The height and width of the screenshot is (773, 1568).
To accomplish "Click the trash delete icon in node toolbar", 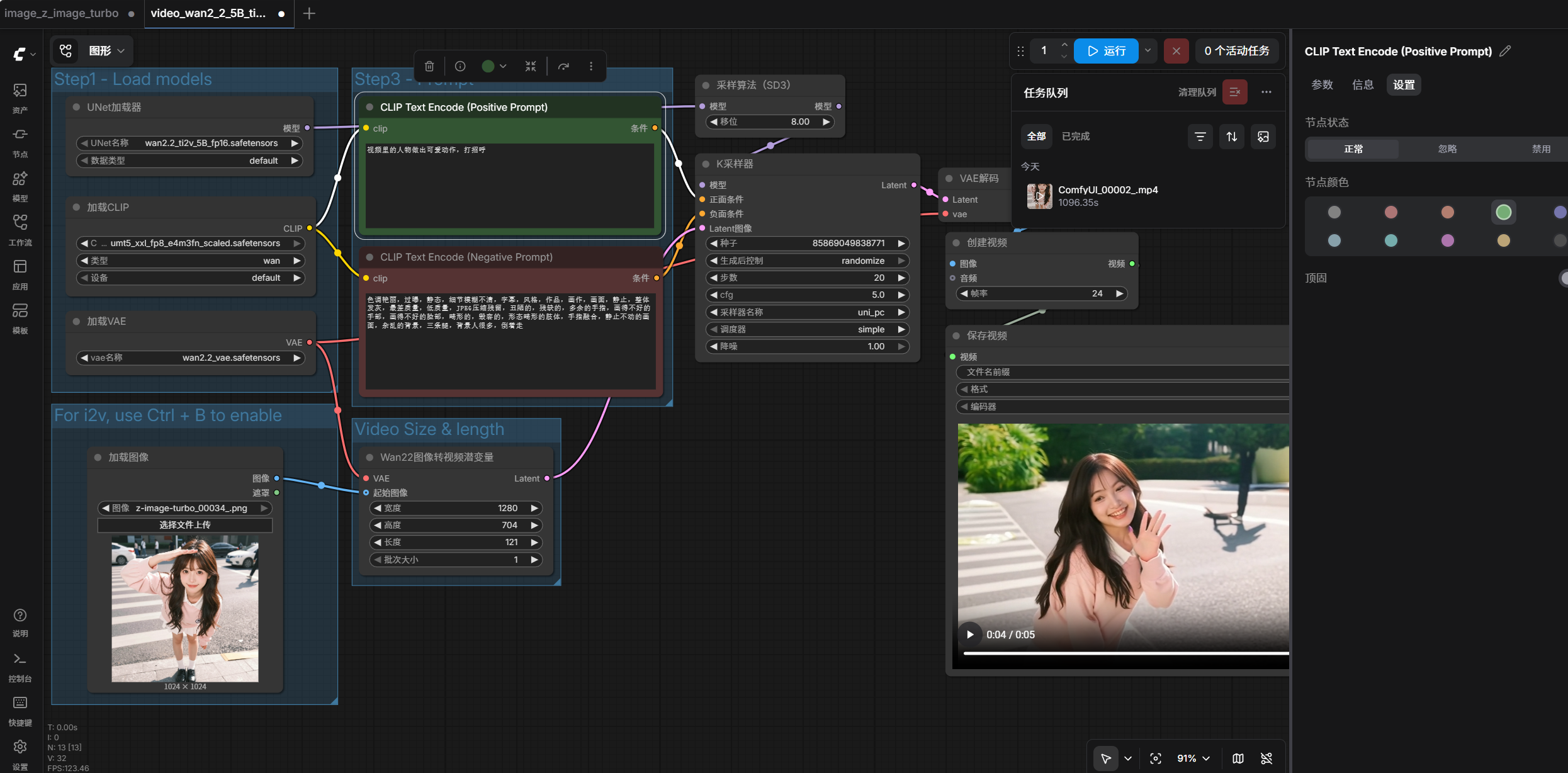I will (429, 66).
